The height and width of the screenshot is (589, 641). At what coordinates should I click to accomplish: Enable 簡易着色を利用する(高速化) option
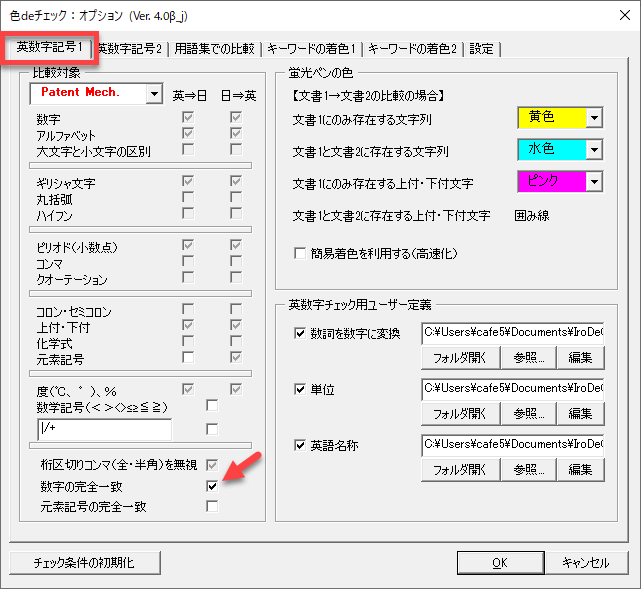(x=300, y=254)
